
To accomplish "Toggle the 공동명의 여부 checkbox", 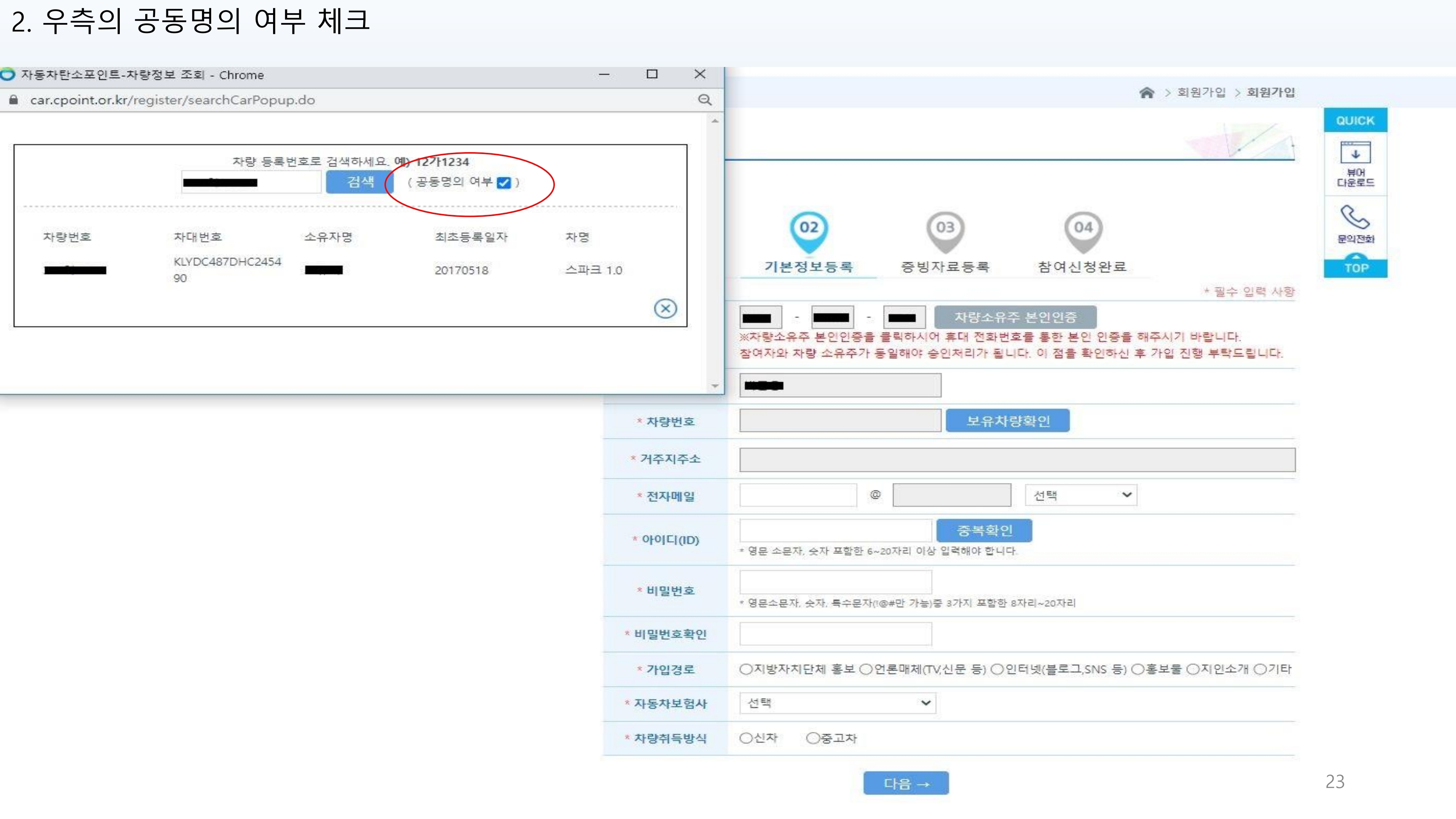I will pyautogui.click(x=503, y=183).
